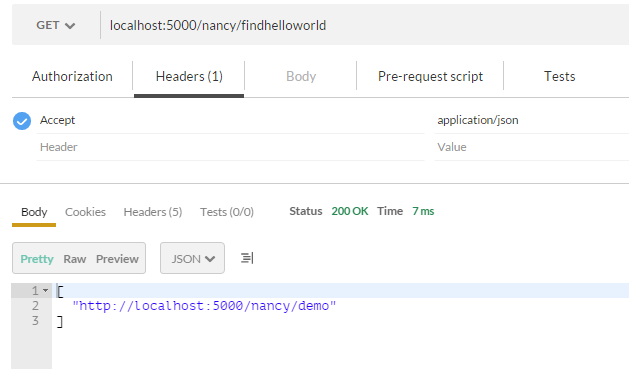Open the response Headers (5) tab
The image size is (629, 369).
coord(153,212)
